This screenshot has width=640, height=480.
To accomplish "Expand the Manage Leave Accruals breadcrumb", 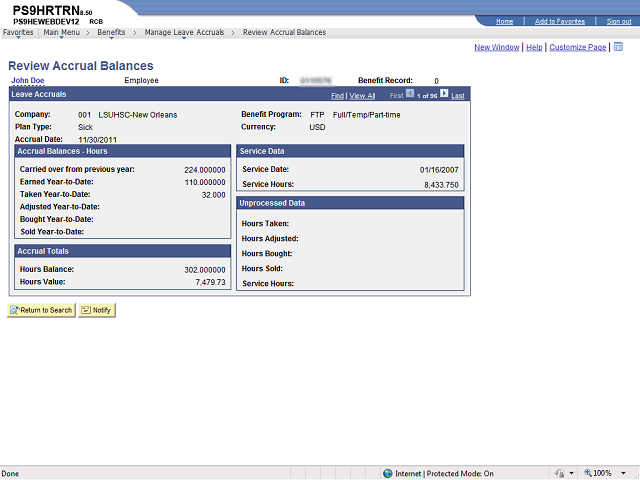I will [x=184, y=32].
